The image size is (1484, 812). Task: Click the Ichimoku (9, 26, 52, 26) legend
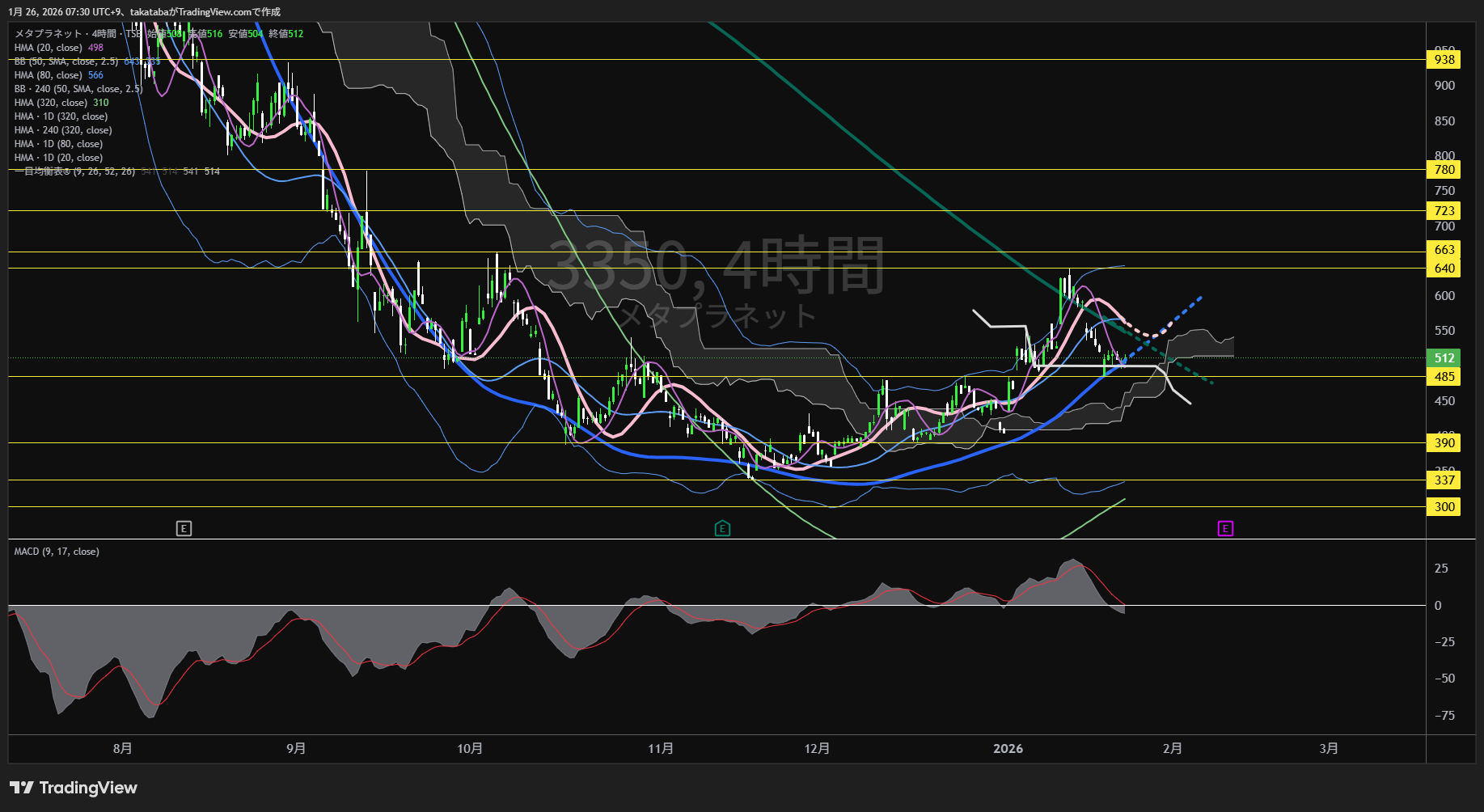[74, 171]
